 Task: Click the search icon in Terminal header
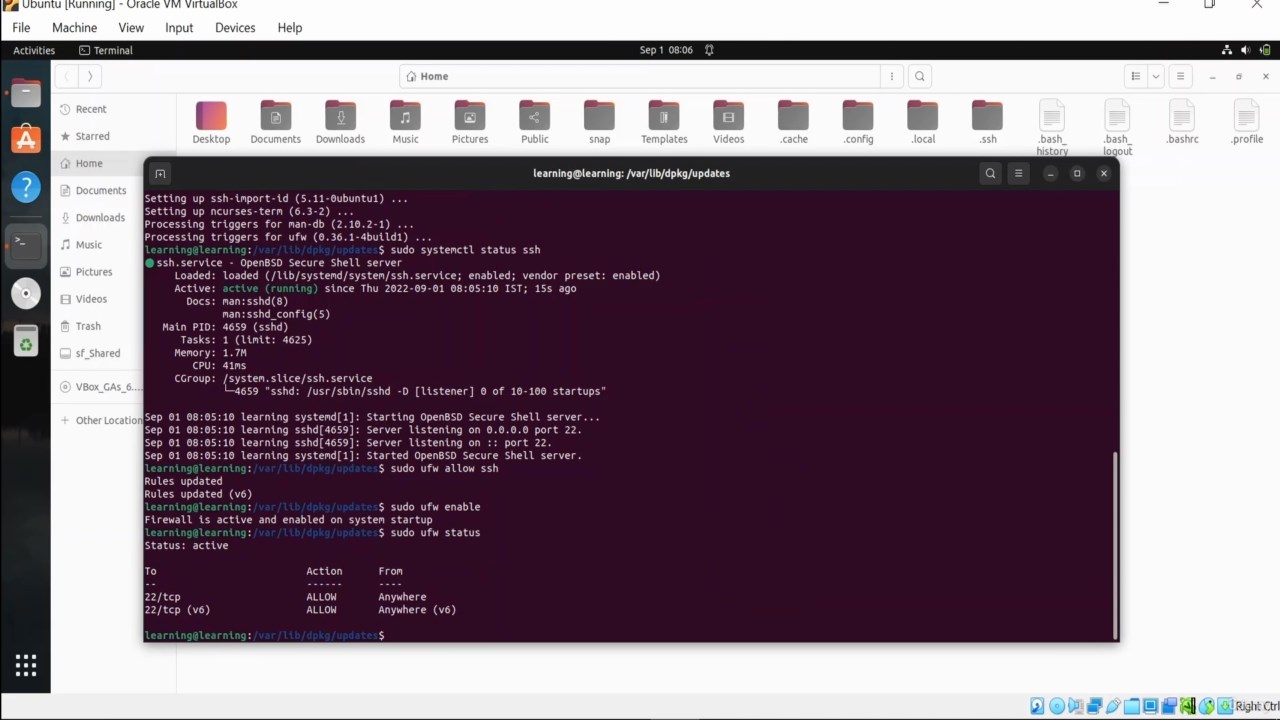click(x=990, y=173)
